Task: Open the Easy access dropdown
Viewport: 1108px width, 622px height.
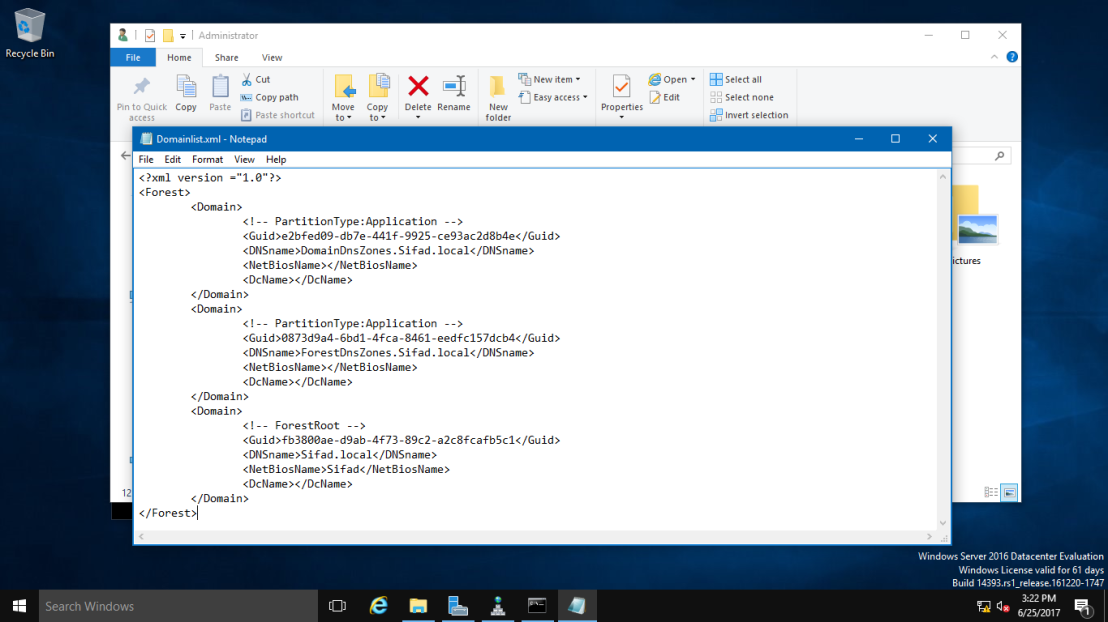Action: pyautogui.click(x=553, y=98)
